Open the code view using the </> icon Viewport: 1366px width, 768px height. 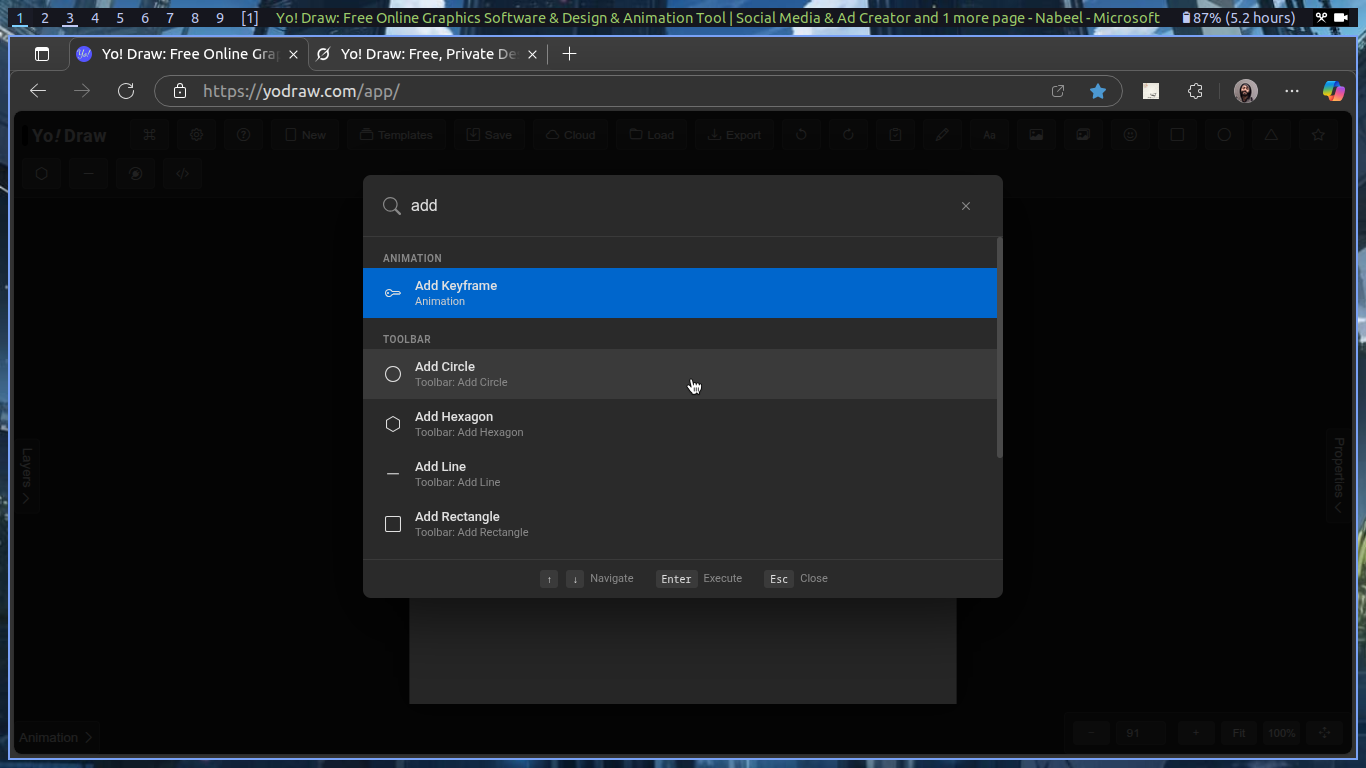(183, 173)
